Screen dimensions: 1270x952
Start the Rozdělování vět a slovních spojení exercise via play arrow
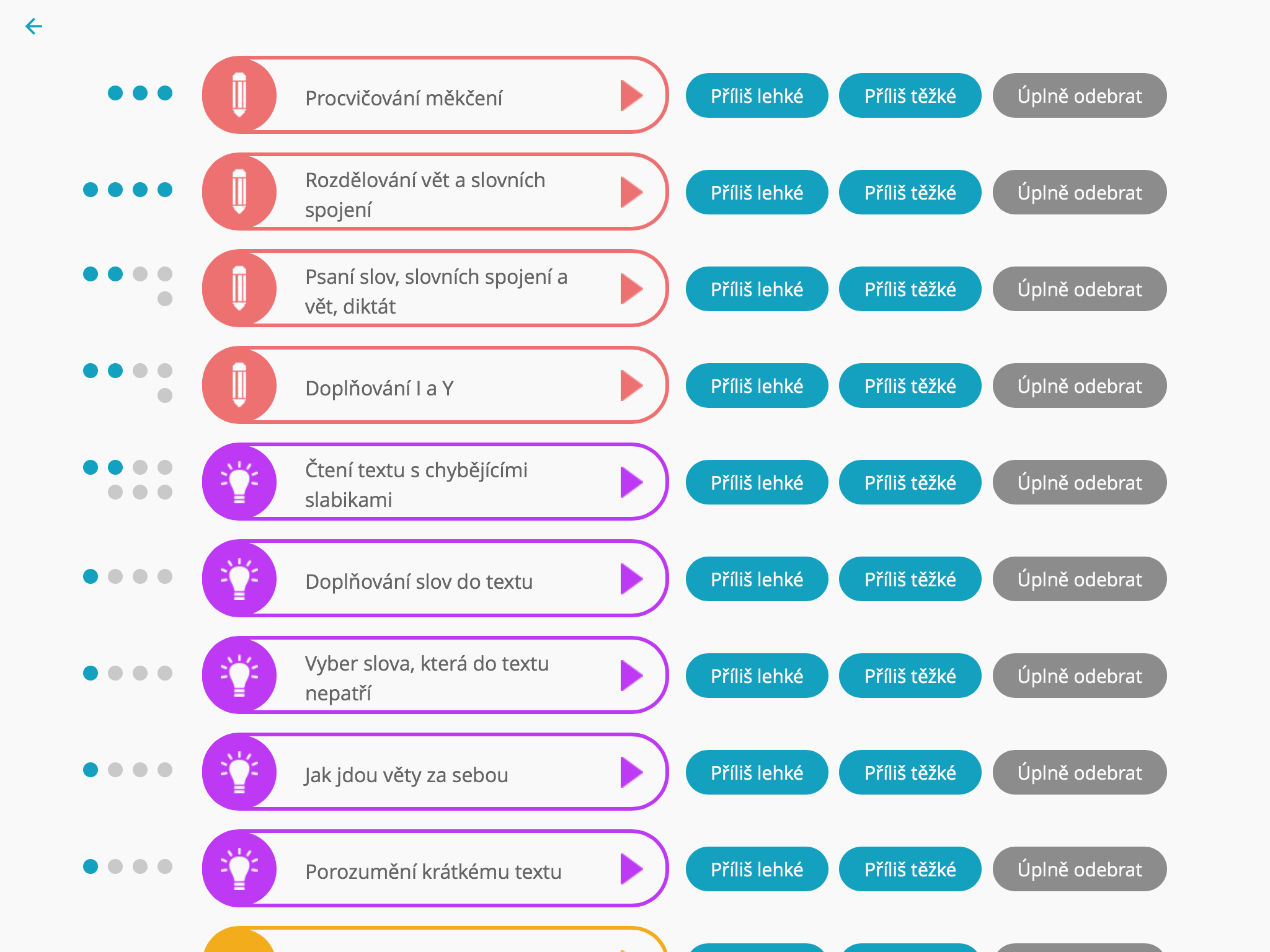point(631,192)
